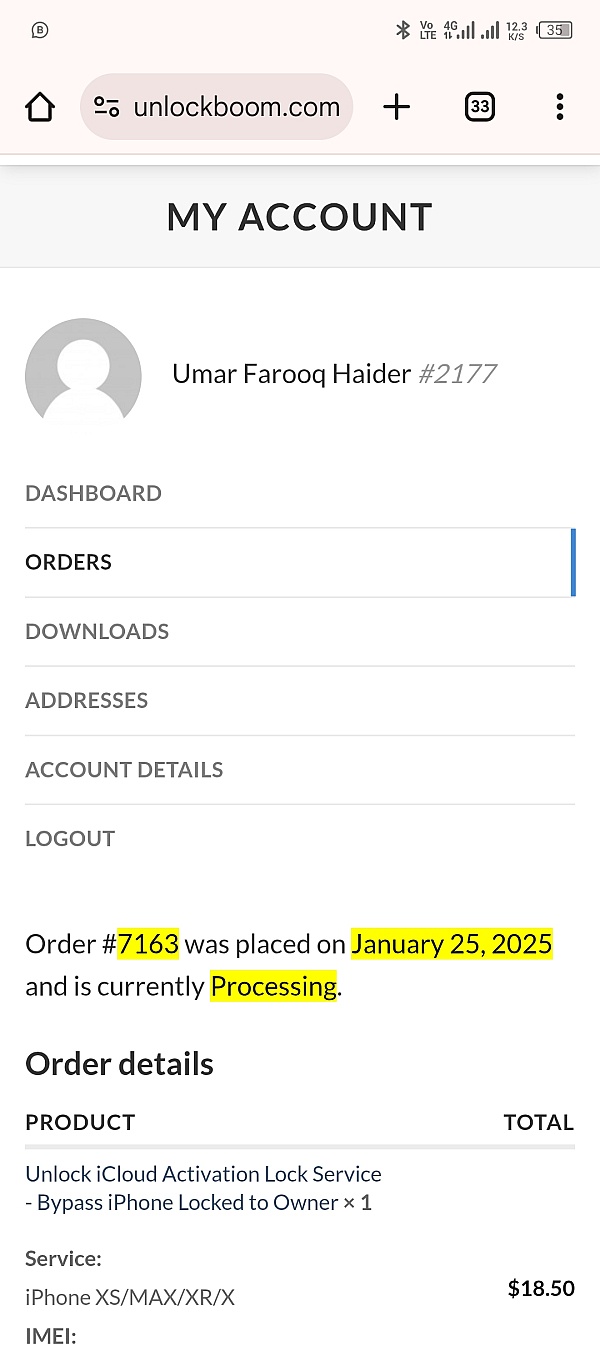Viewport: 600px width, 1366px height.
Task: Tap the browser home icon
Action: [40, 107]
